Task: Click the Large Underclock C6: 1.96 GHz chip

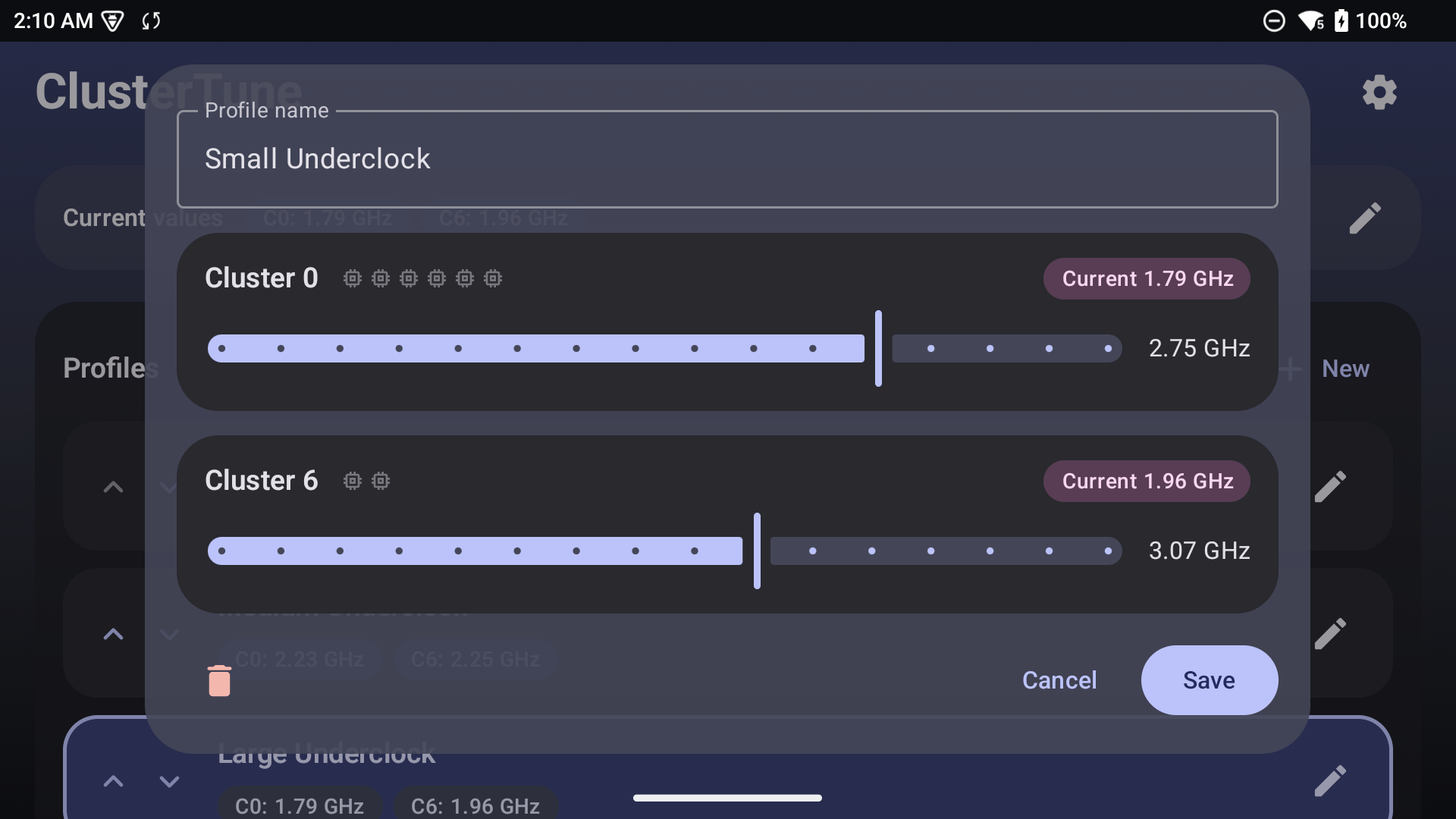Action: (475, 805)
